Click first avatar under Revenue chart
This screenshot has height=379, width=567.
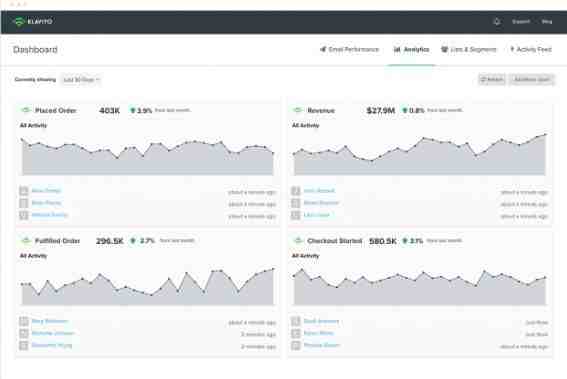(x=296, y=191)
